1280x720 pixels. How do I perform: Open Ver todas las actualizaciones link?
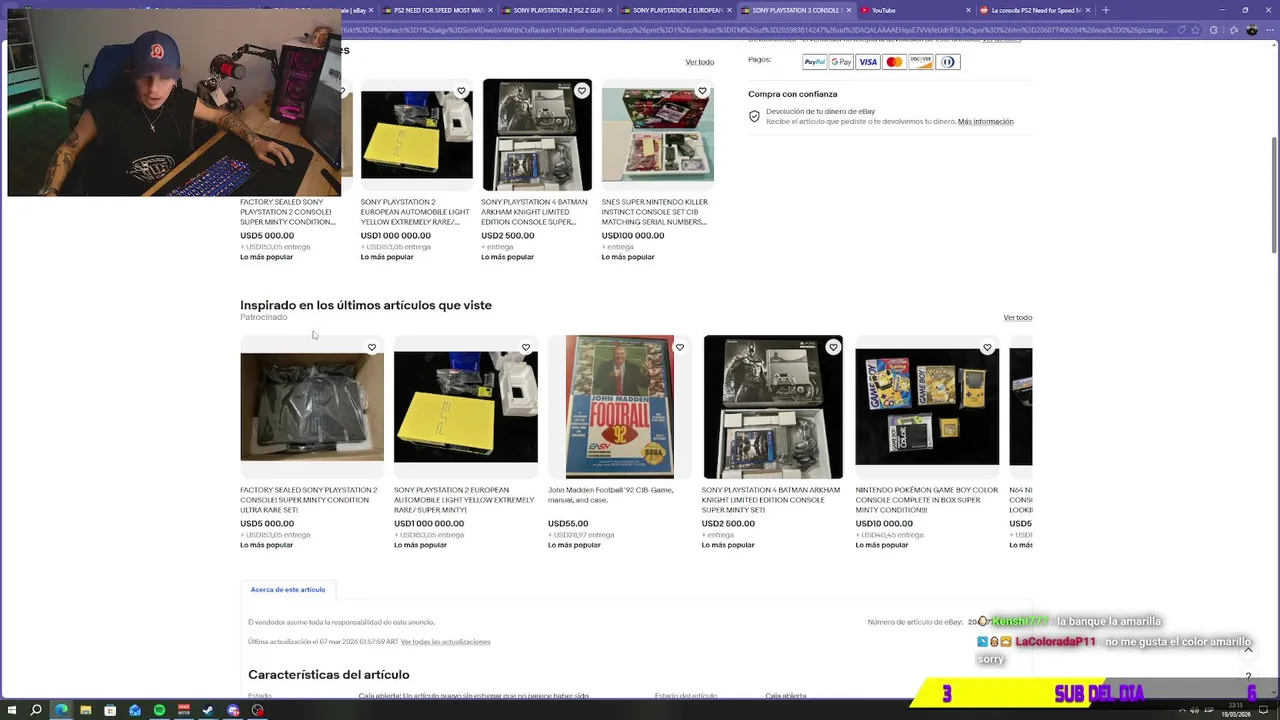(x=445, y=642)
